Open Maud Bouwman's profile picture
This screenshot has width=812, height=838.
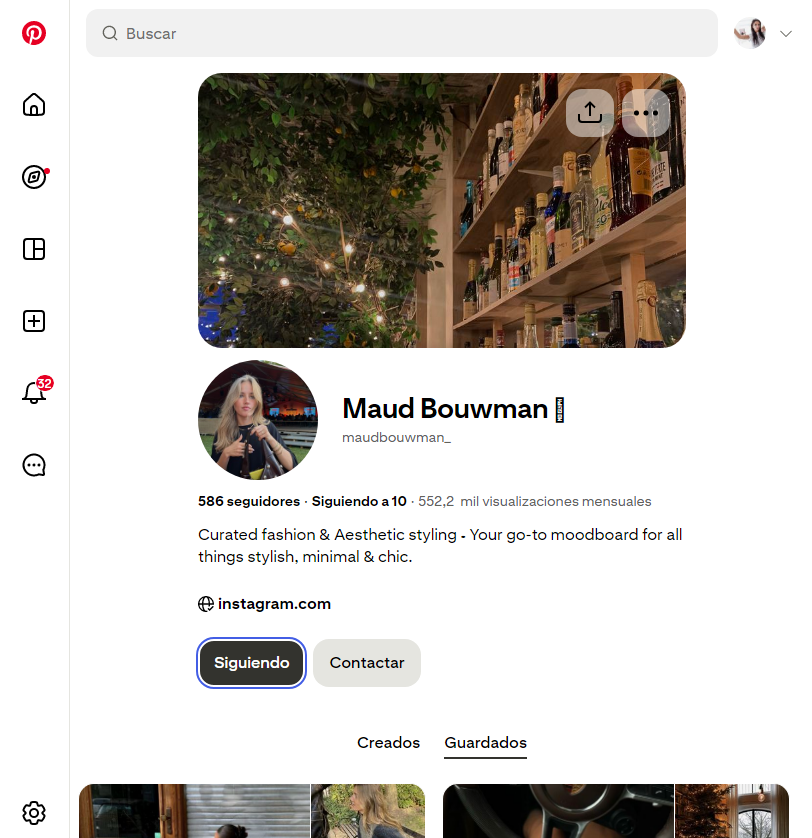258,420
